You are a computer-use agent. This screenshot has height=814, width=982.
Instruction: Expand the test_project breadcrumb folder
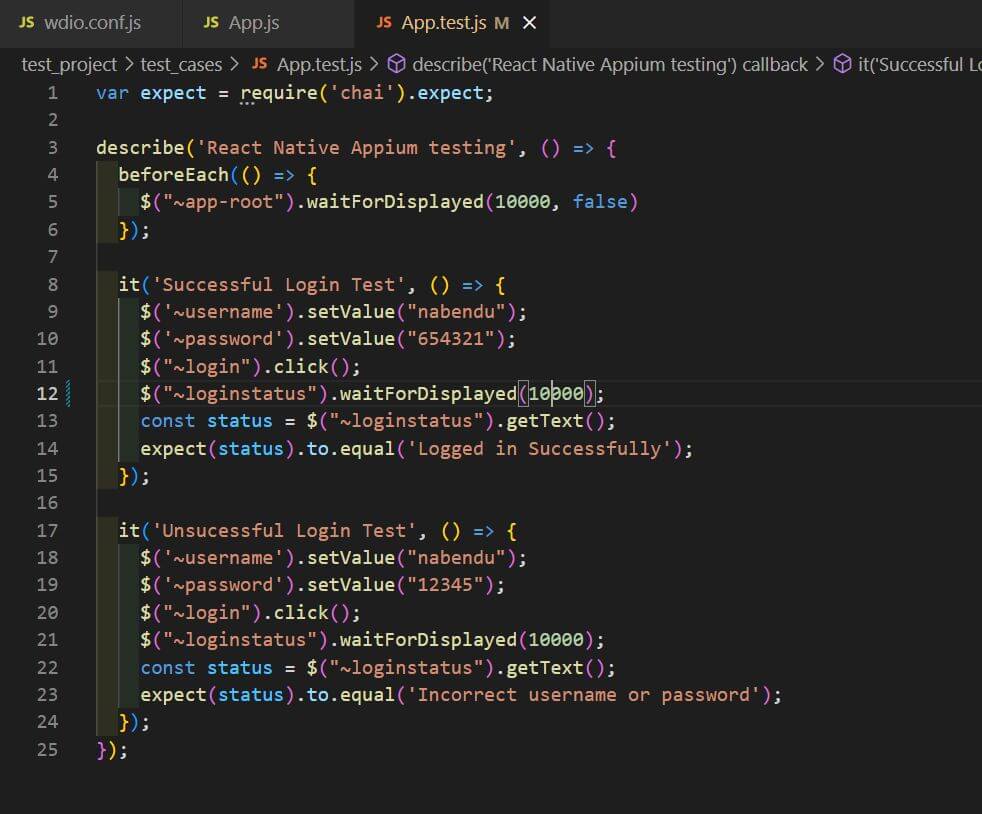pos(69,64)
